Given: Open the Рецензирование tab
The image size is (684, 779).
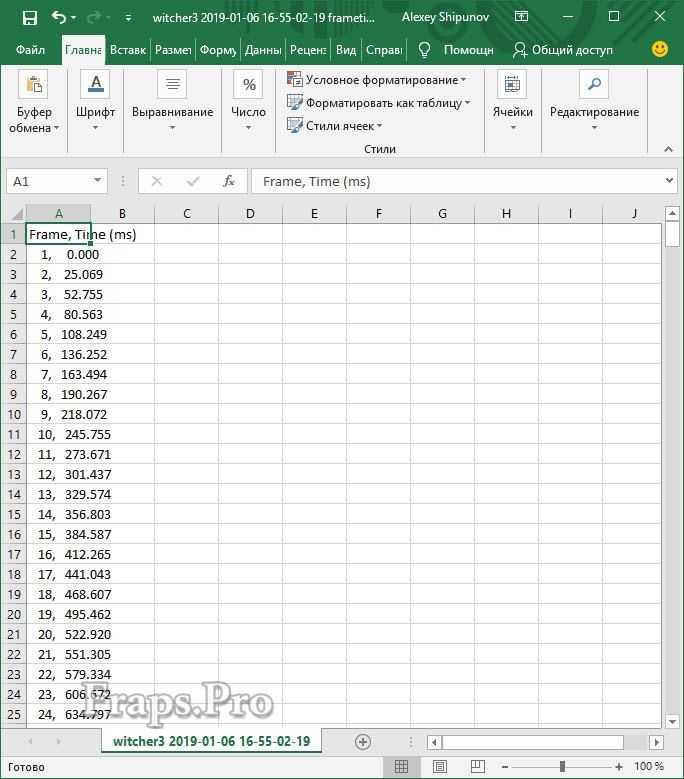Looking at the screenshot, I should point(308,50).
